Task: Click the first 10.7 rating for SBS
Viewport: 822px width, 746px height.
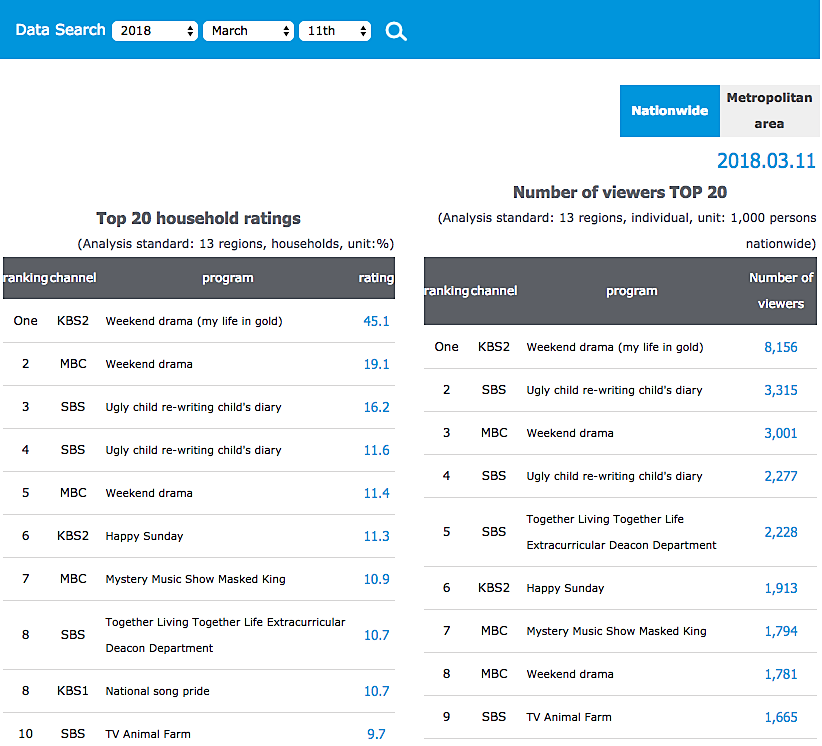Action: (376, 635)
